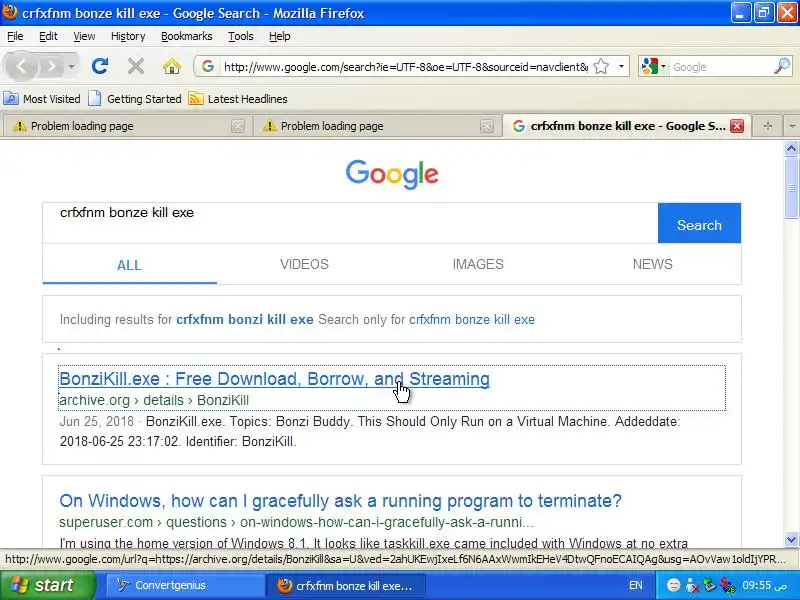Select the NEWS results tab
Viewport: 800px width, 600px height.
click(653, 264)
